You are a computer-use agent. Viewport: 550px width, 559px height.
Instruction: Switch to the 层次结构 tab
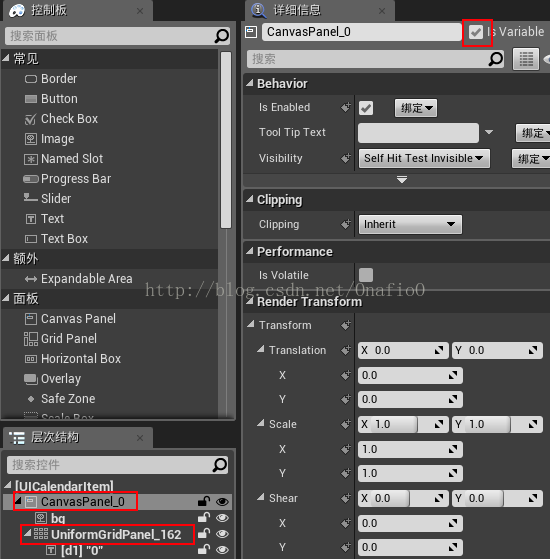point(78,437)
